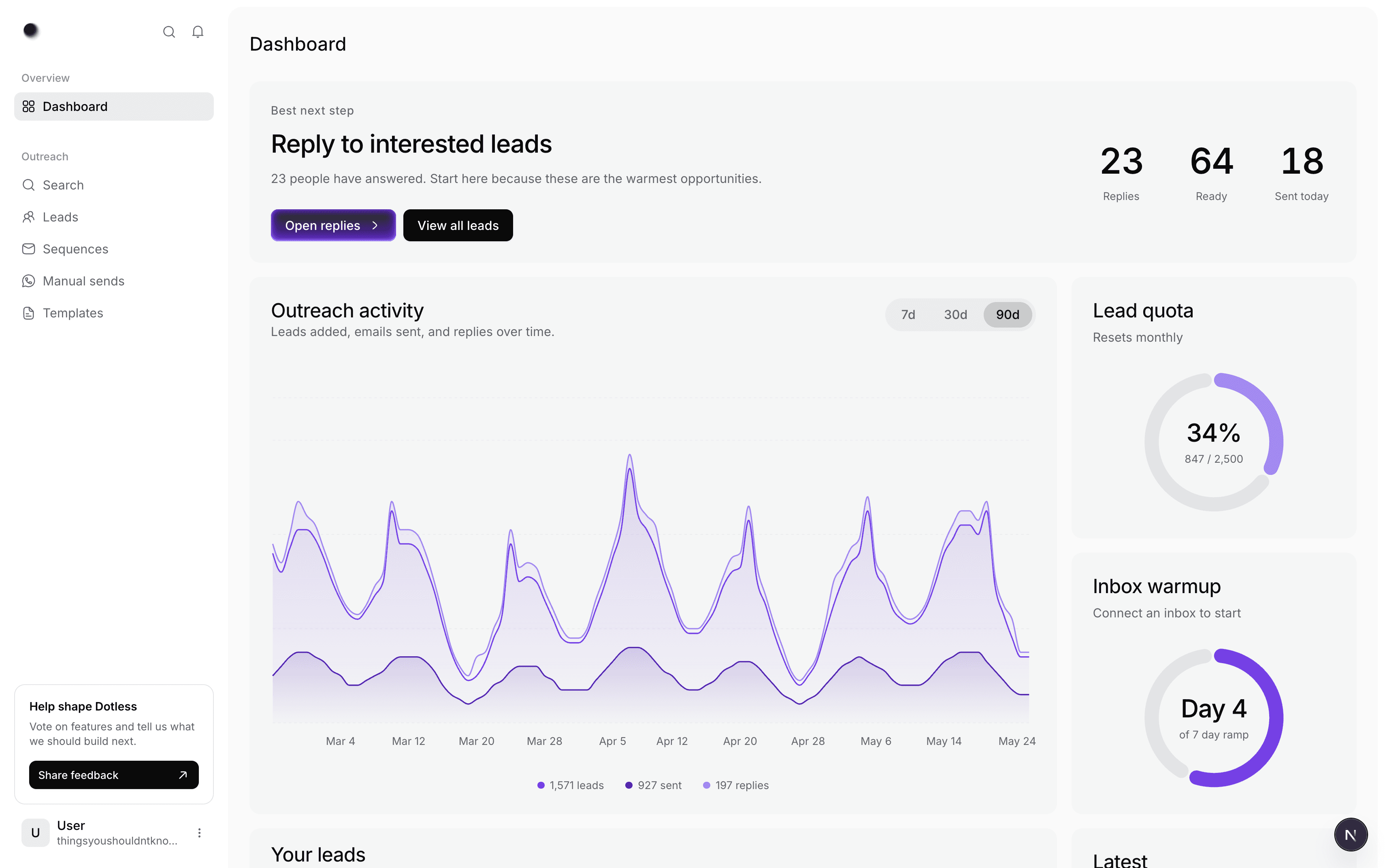The height and width of the screenshot is (868, 1385).
Task: Open Templates page
Action: 114,313
